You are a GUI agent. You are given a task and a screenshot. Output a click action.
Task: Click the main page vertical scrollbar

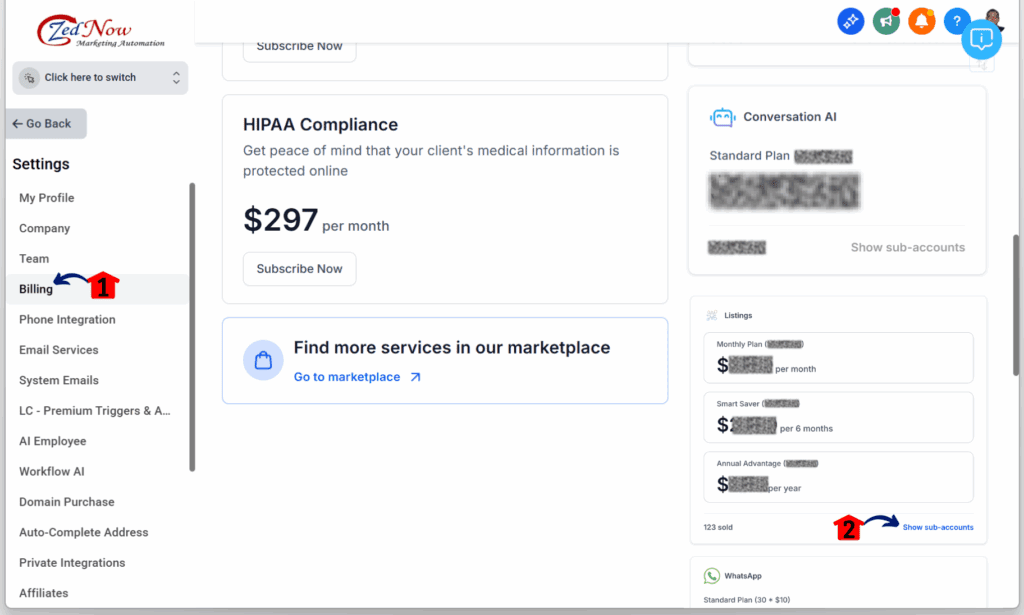1016,305
